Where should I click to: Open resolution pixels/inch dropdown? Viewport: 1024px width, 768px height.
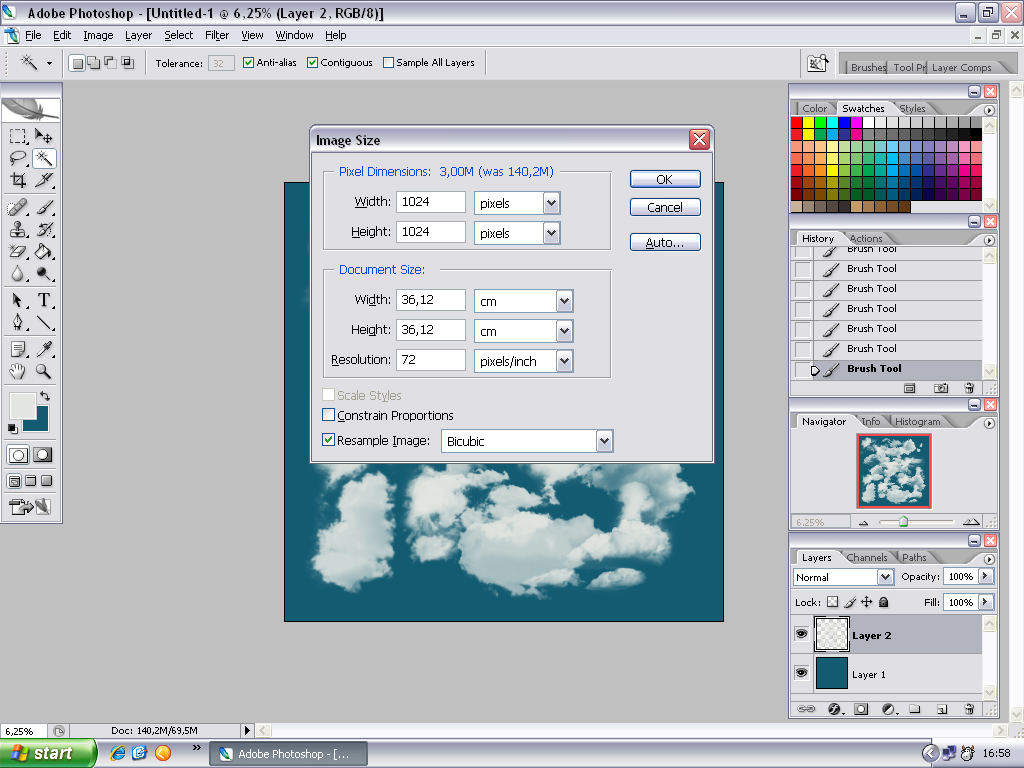(564, 361)
